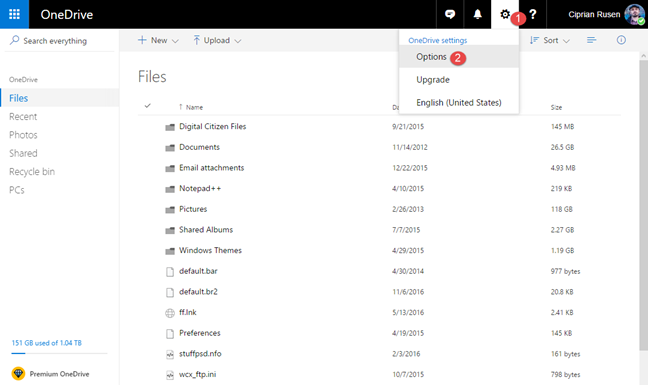Click the vertical scrollbar thumb
Viewport: 648px width, 385px height.
(643, 205)
